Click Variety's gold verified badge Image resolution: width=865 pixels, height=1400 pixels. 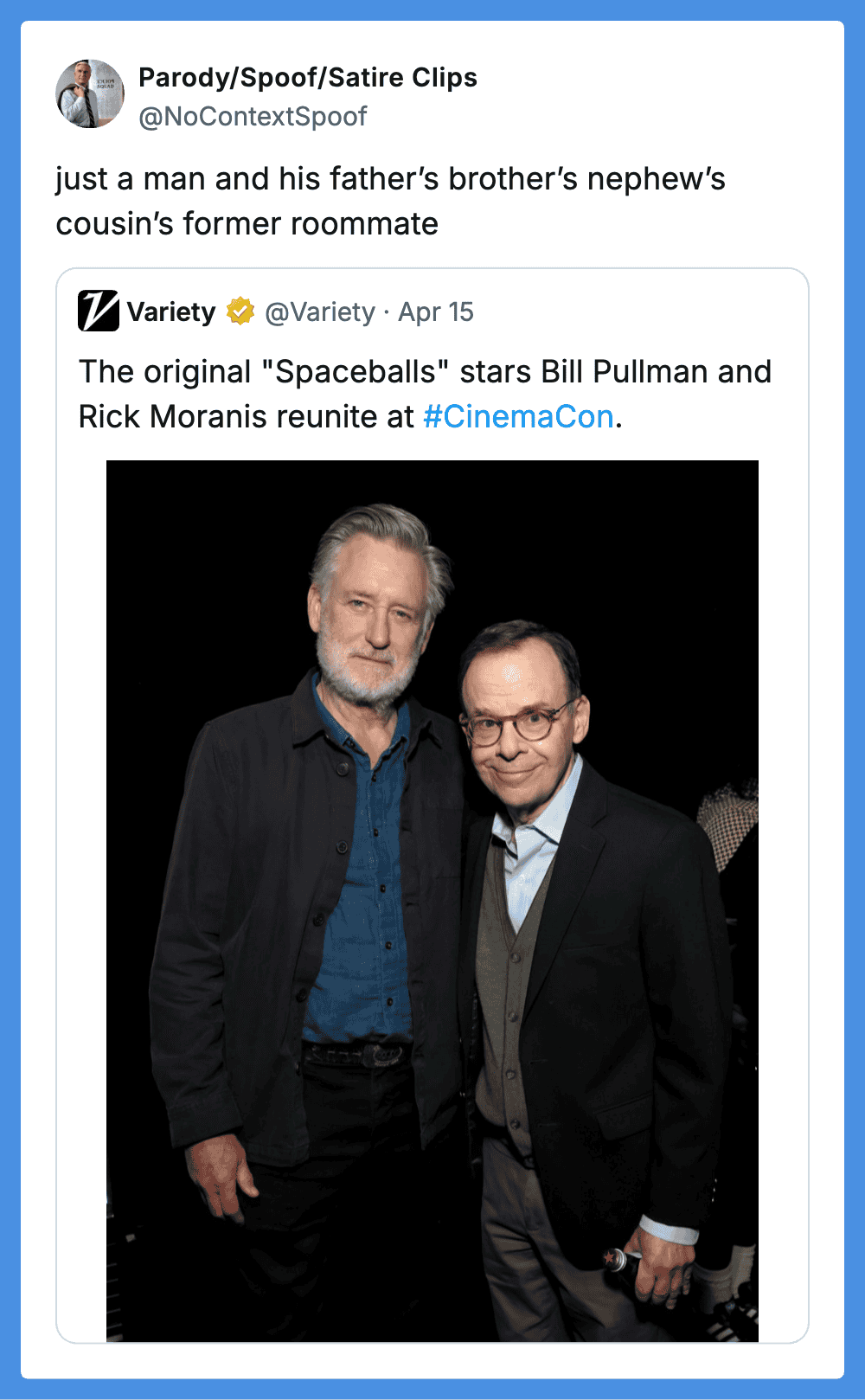point(240,311)
